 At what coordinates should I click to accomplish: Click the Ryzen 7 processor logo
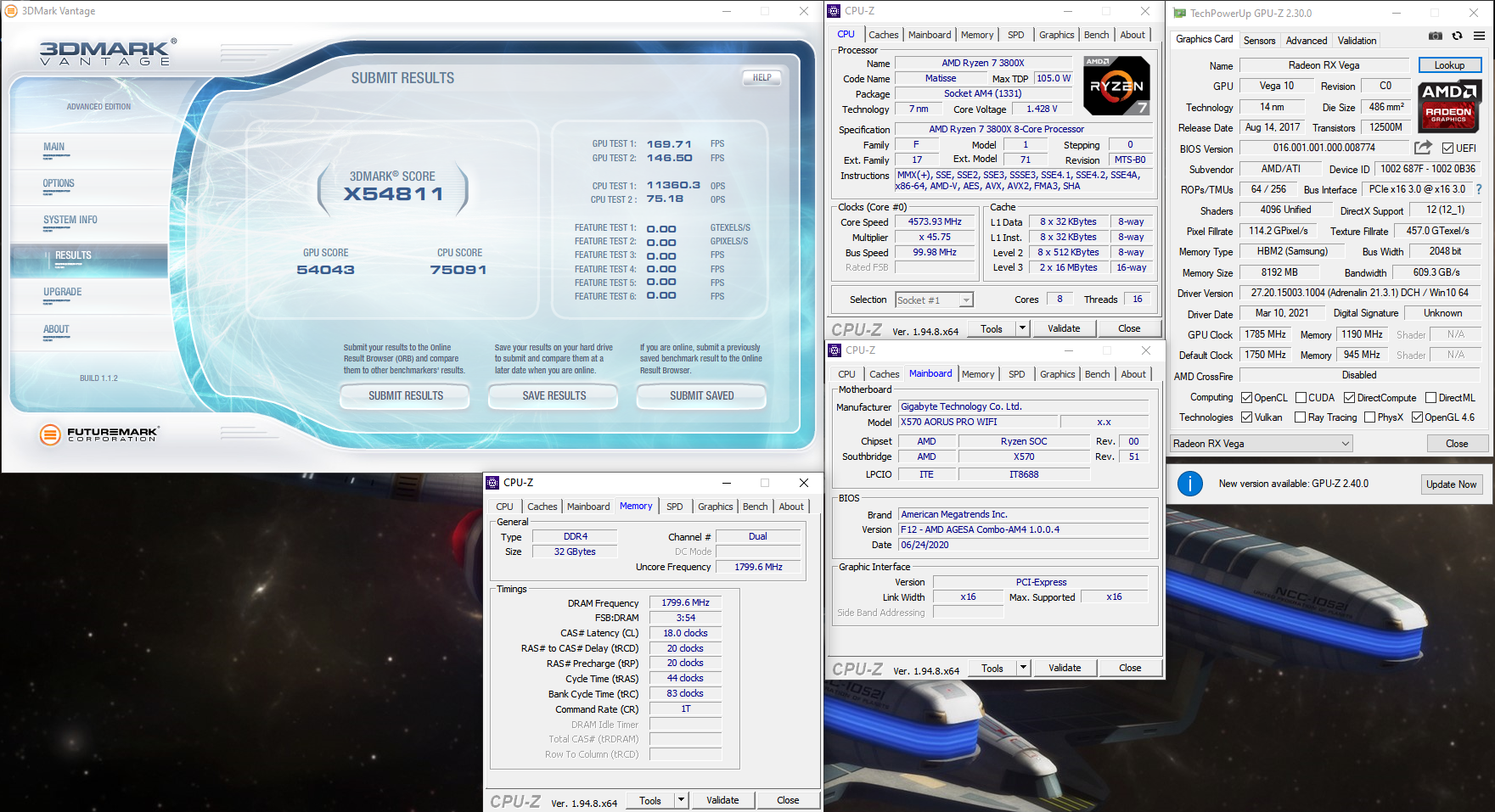pos(1117,86)
